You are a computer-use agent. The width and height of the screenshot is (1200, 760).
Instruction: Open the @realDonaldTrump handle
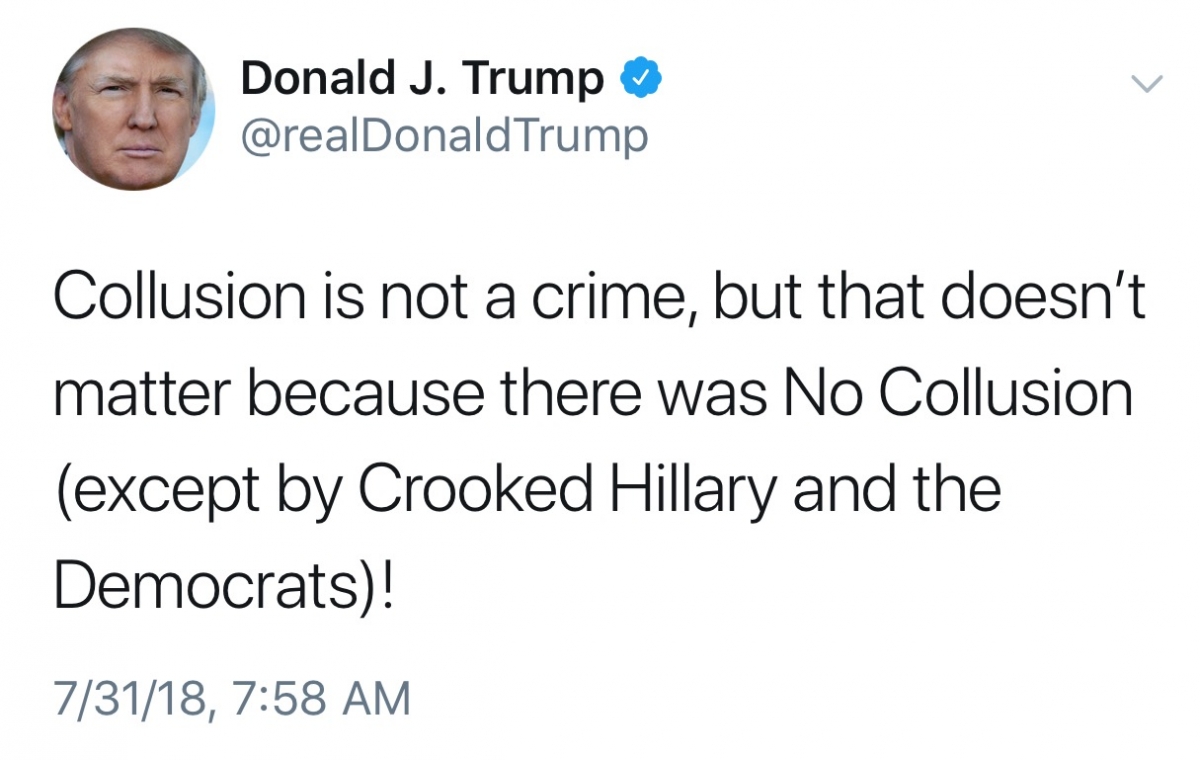tap(444, 136)
